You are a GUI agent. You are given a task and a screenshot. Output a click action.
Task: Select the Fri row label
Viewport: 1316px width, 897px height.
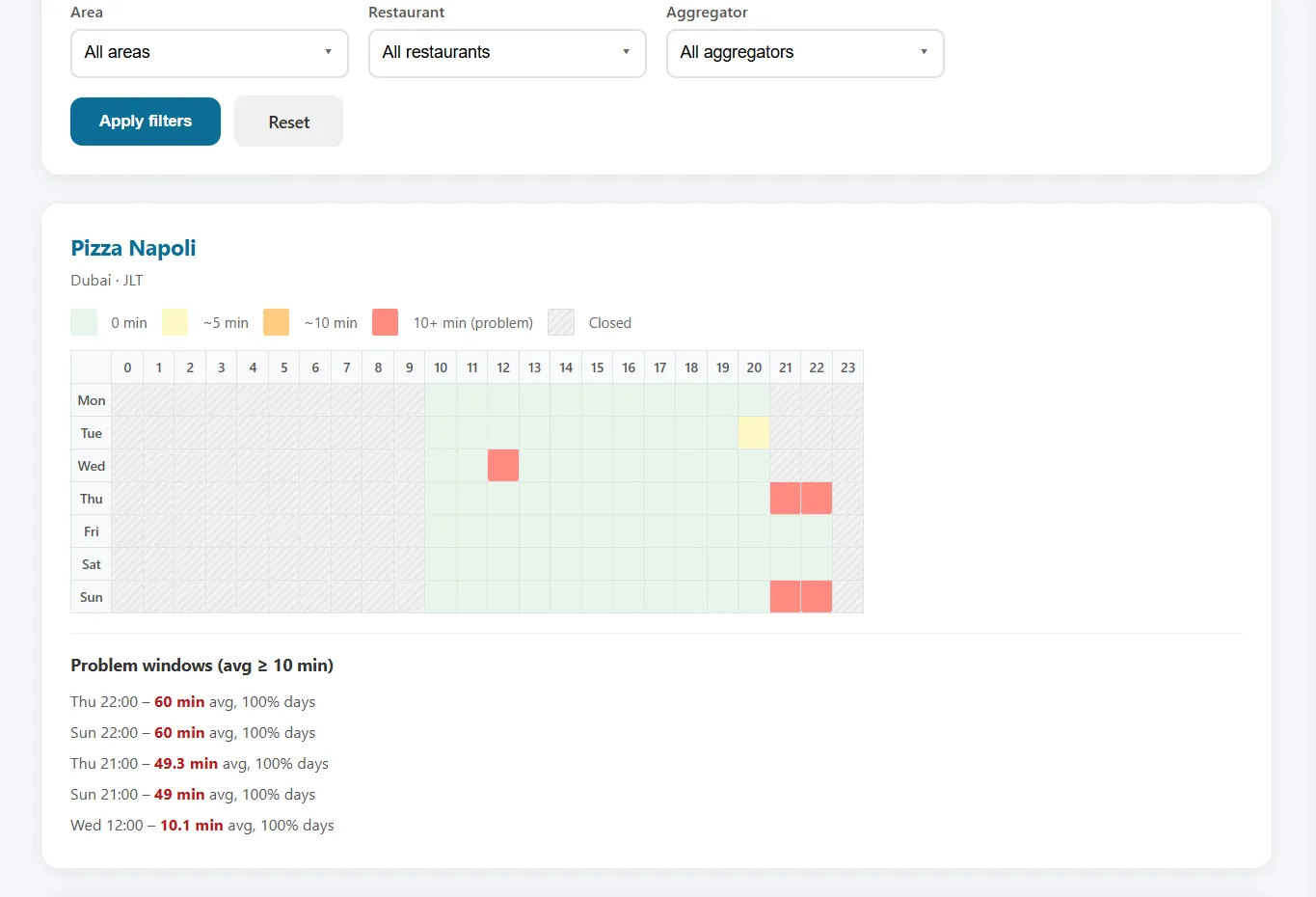pyautogui.click(x=92, y=531)
